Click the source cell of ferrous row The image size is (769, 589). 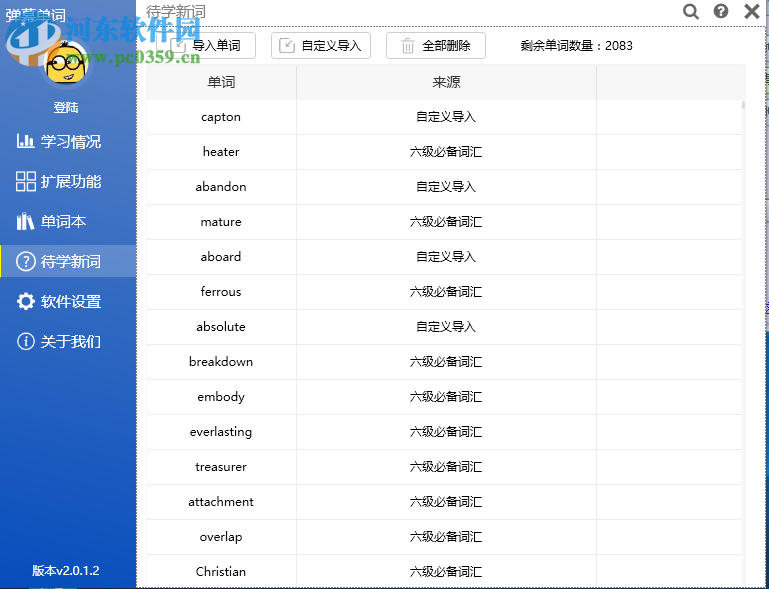click(446, 291)
